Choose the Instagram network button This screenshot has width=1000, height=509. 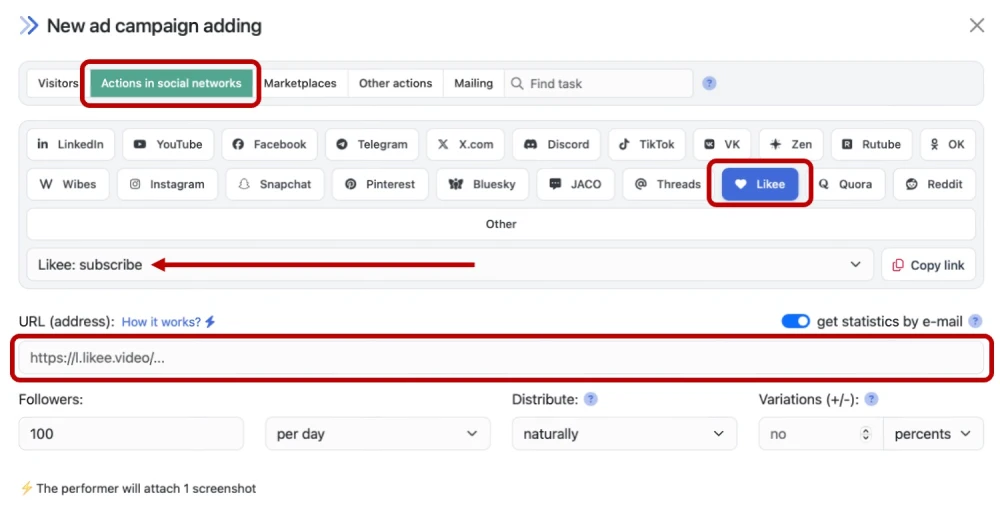(x=166, y=184)
